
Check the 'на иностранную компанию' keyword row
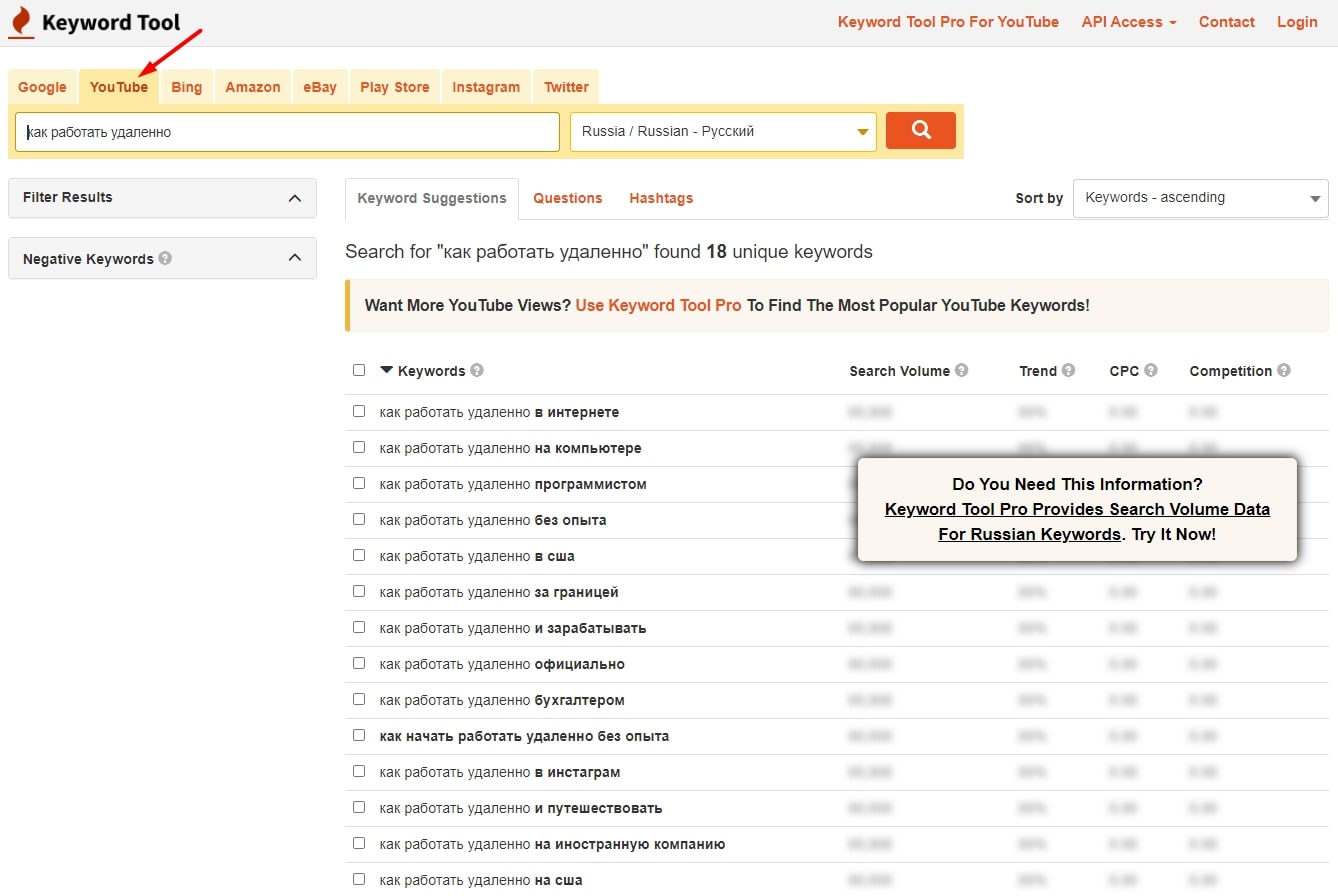359,843
